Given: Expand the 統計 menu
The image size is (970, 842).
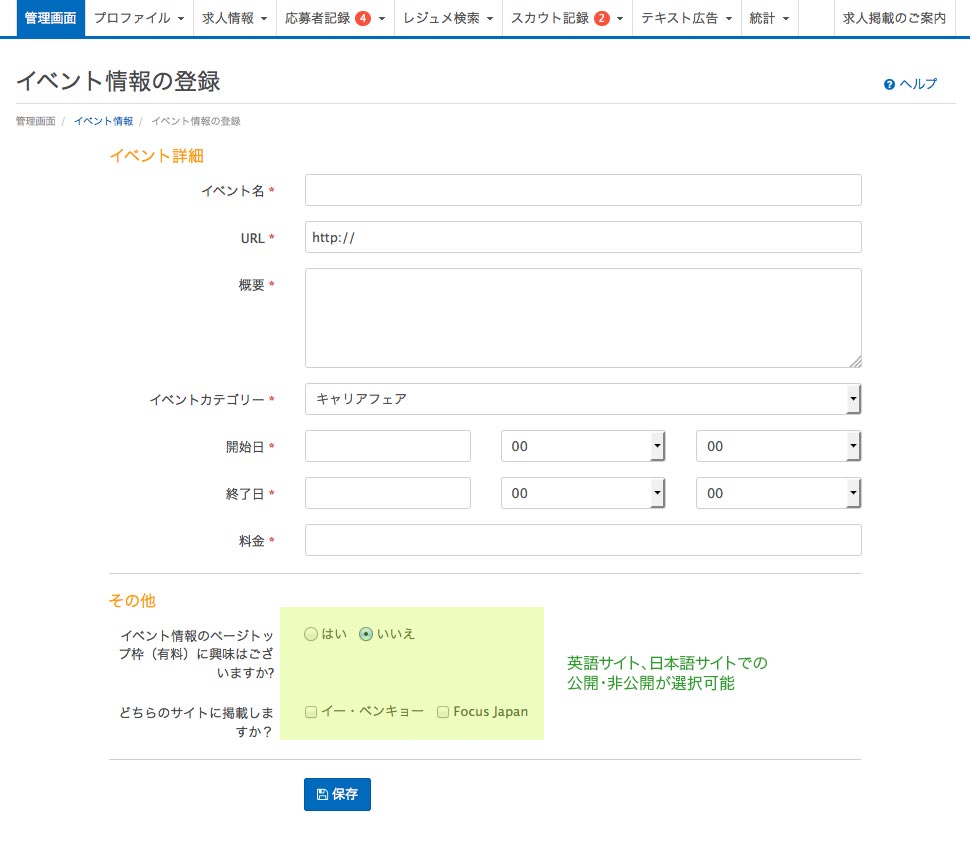Looking at the screenshot, I should tap(770, 19).
